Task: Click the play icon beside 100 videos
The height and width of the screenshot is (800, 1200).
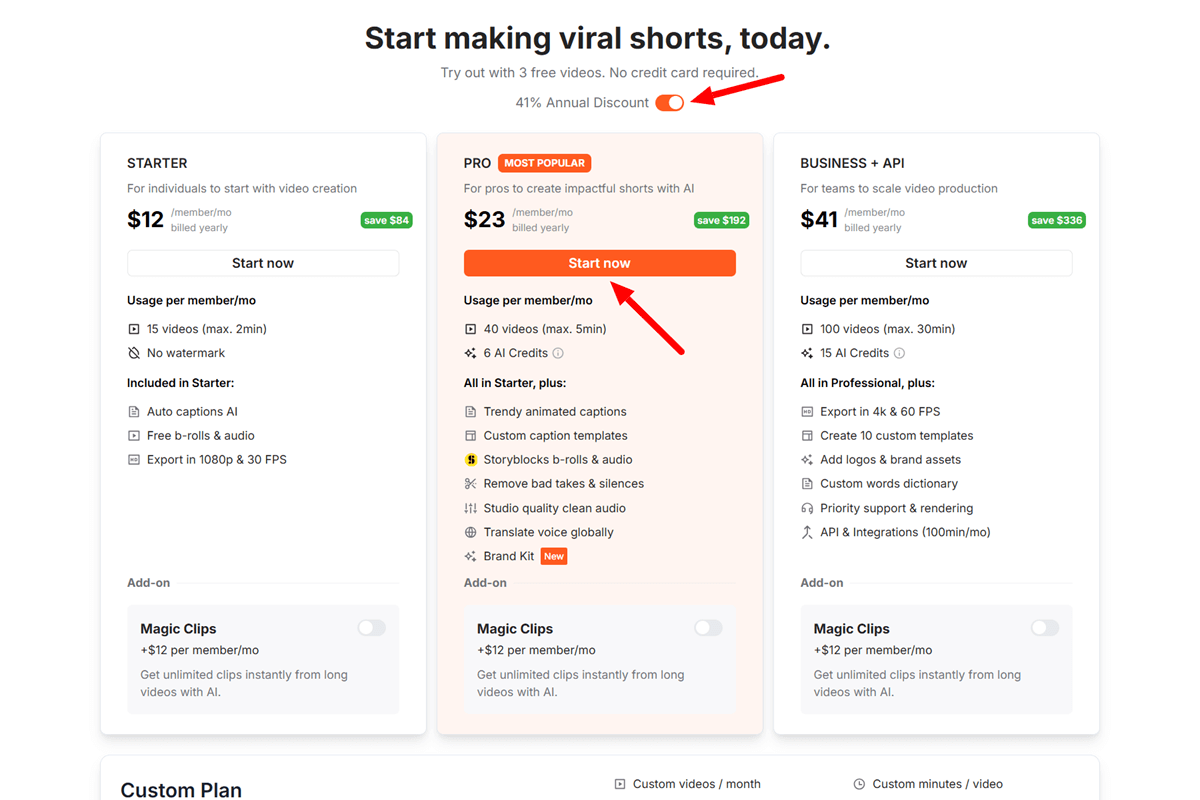Action: pyautogui.click(x=807, y=329)
